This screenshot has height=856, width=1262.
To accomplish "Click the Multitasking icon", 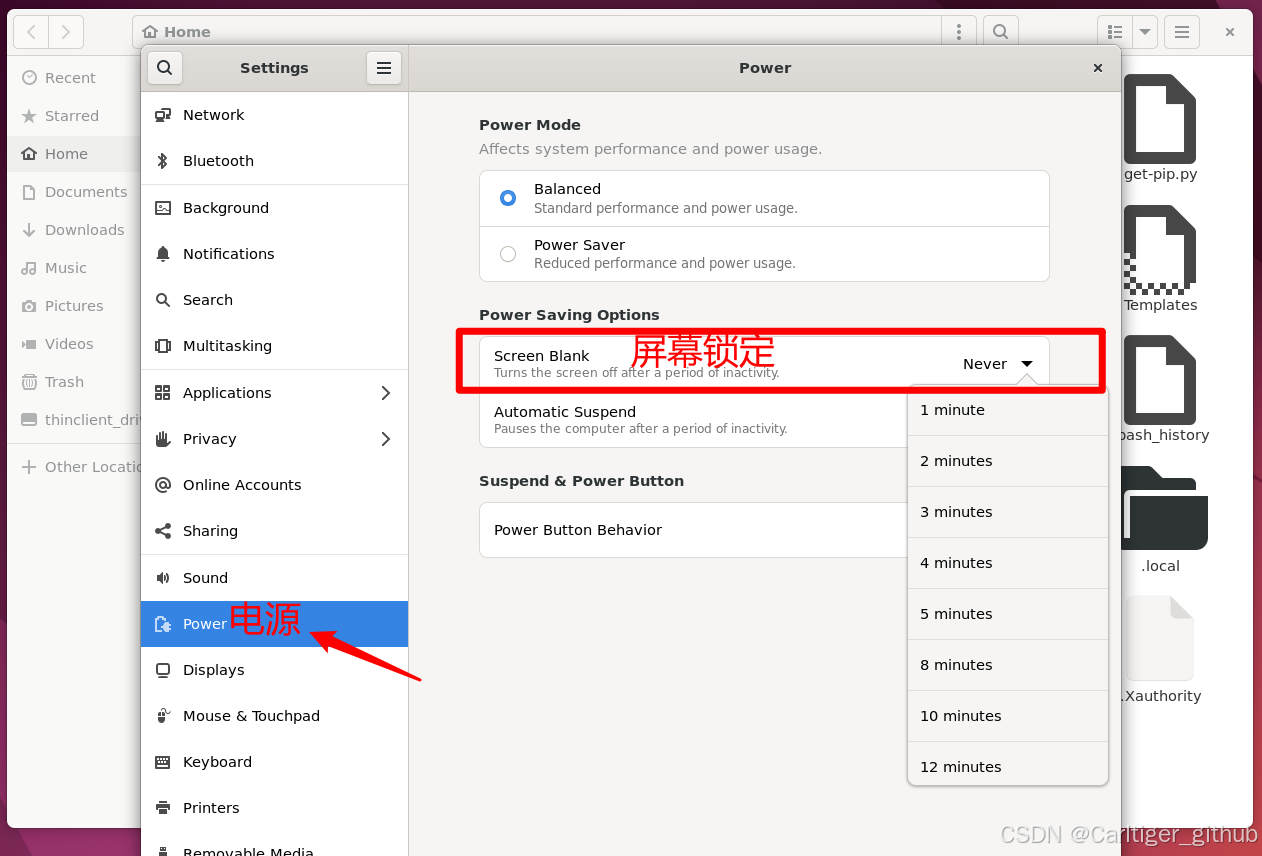I will [163, 346].
